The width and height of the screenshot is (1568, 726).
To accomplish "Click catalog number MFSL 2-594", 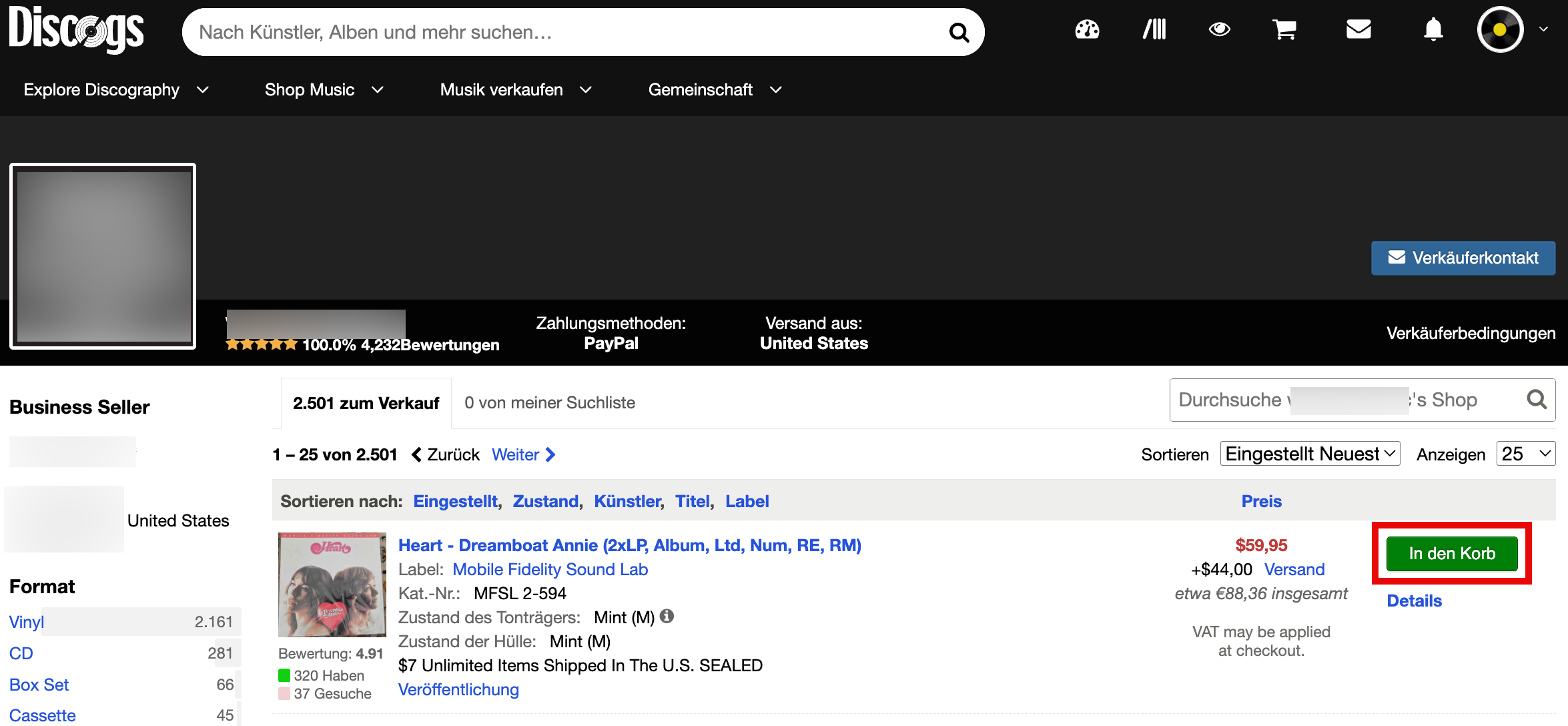I will [520, 593].
